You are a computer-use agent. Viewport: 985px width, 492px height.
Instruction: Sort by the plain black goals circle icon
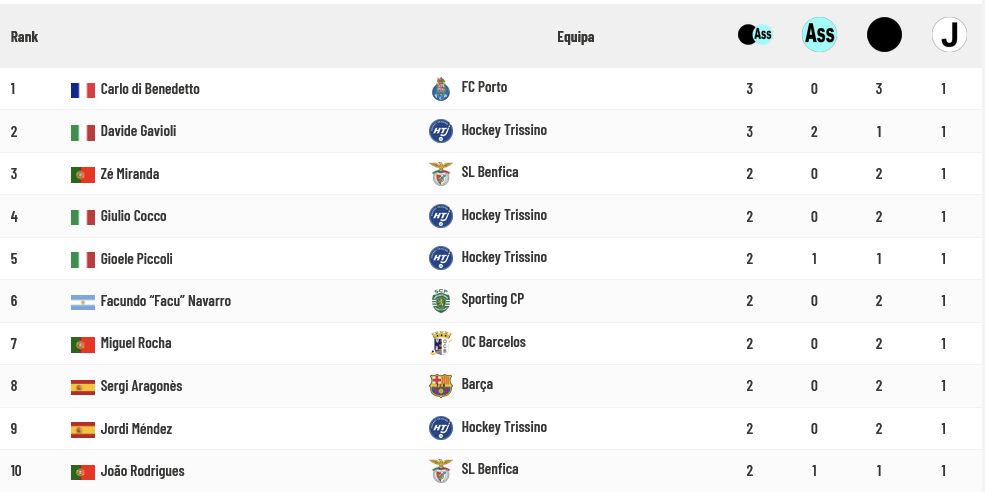[x=884, y=35]
